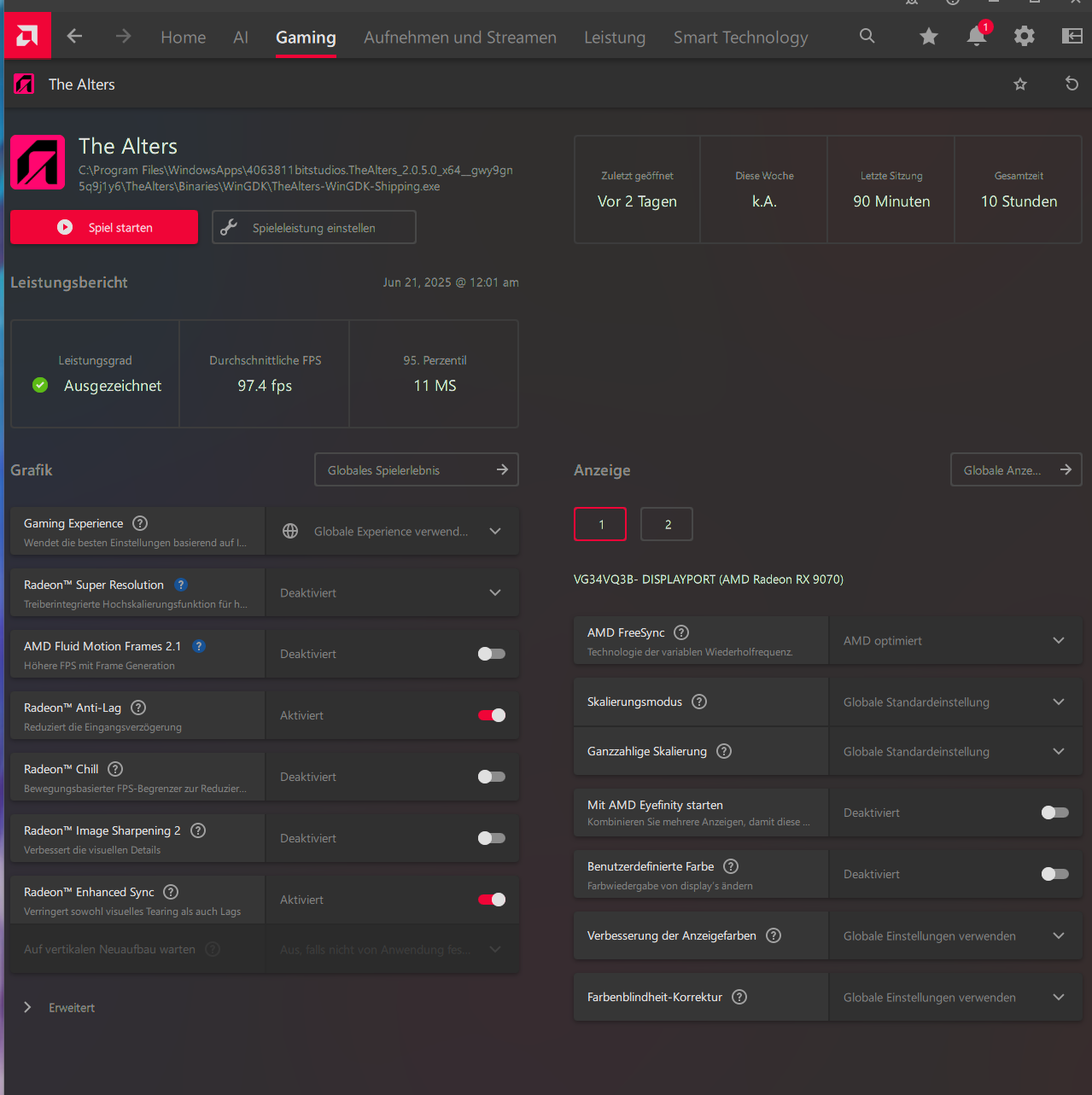This screenshot has width=1092, height=1095.
Task: Open Aufnehmen und Streamen tab
Action: click(x=460, y=37)
